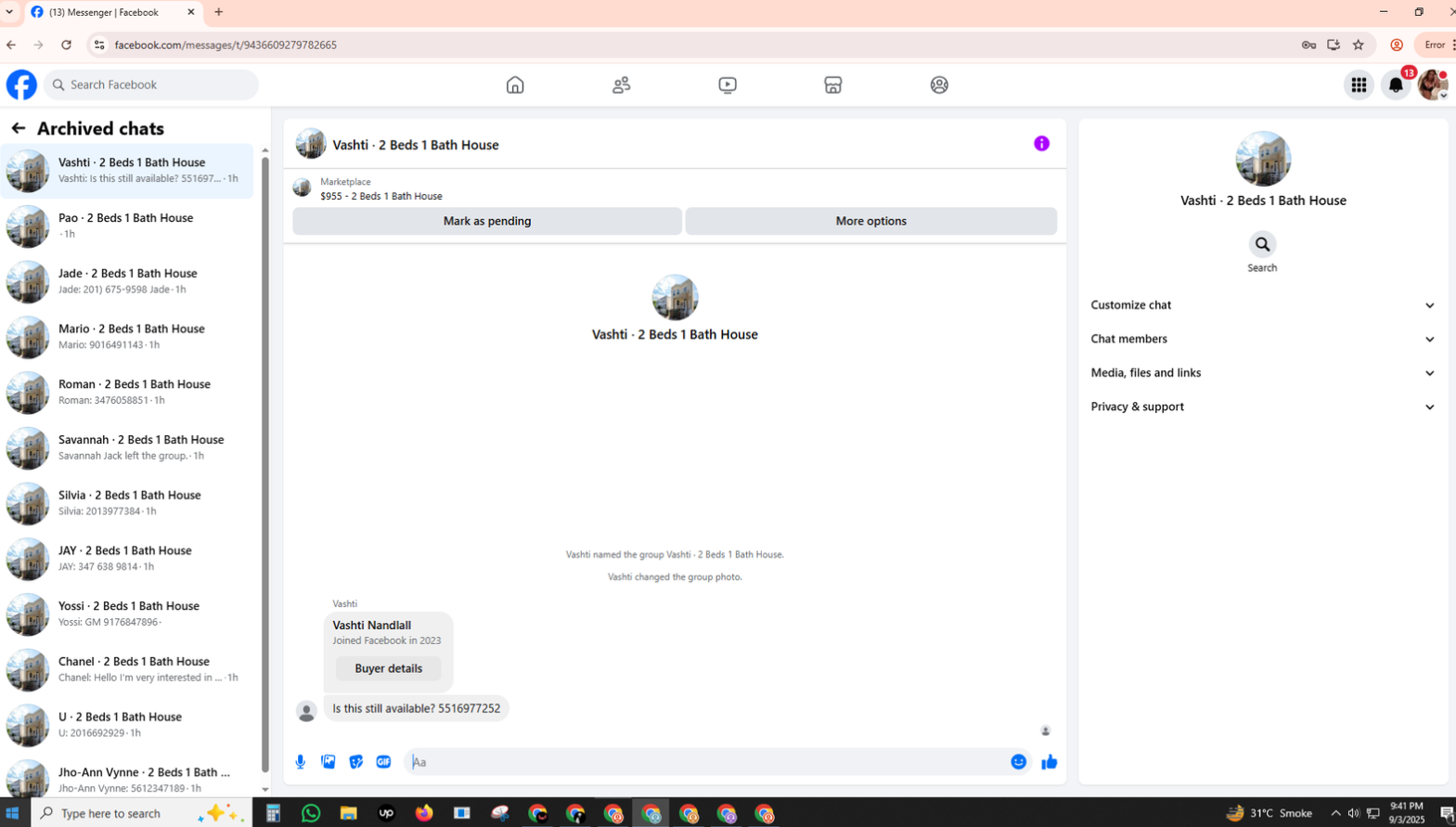Choose a sticker with sticker icon
This screenshot has width=1456, height=827.
(356, 762)
